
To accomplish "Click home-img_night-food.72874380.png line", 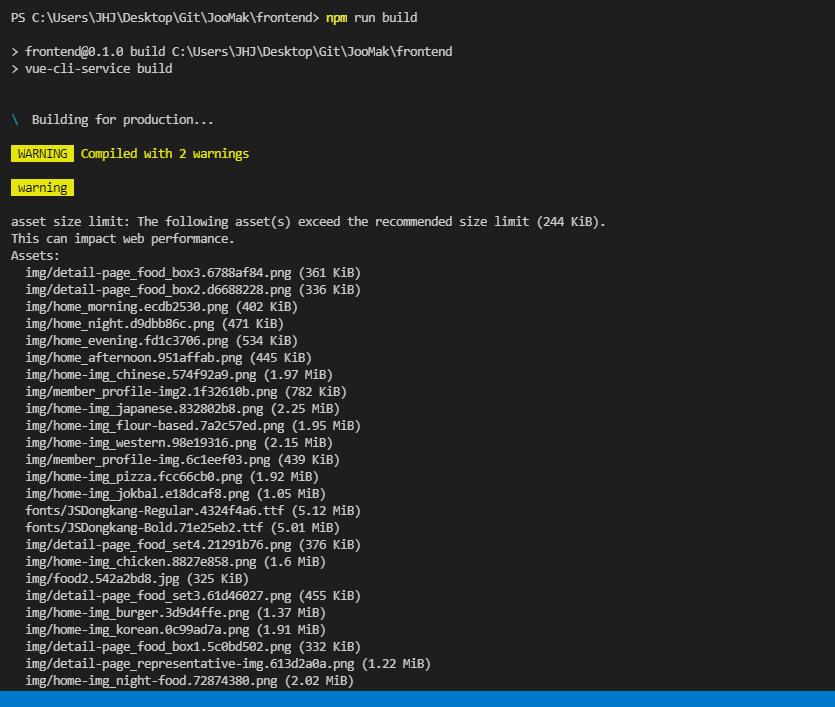I will (x=190, y=681).
